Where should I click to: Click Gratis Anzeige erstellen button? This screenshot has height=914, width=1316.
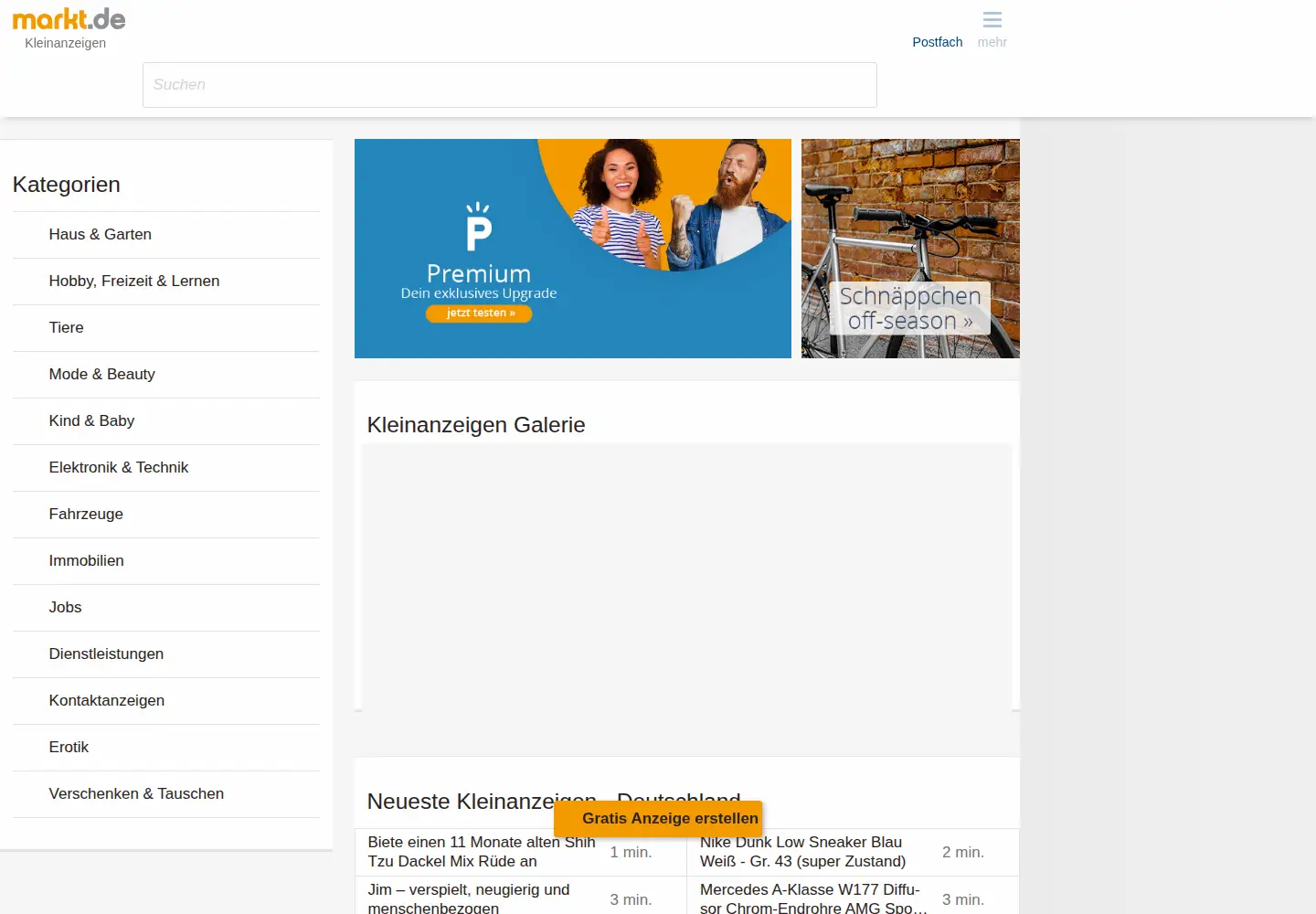click(658, 819)
